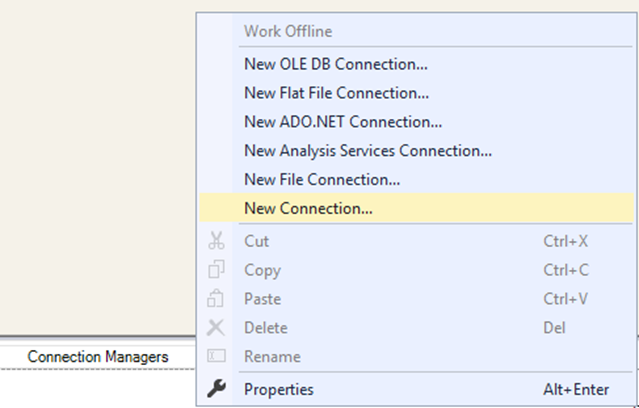Pick New ADO.NET Connection...
The image size is (639, 408).
(x=343, y=122)
